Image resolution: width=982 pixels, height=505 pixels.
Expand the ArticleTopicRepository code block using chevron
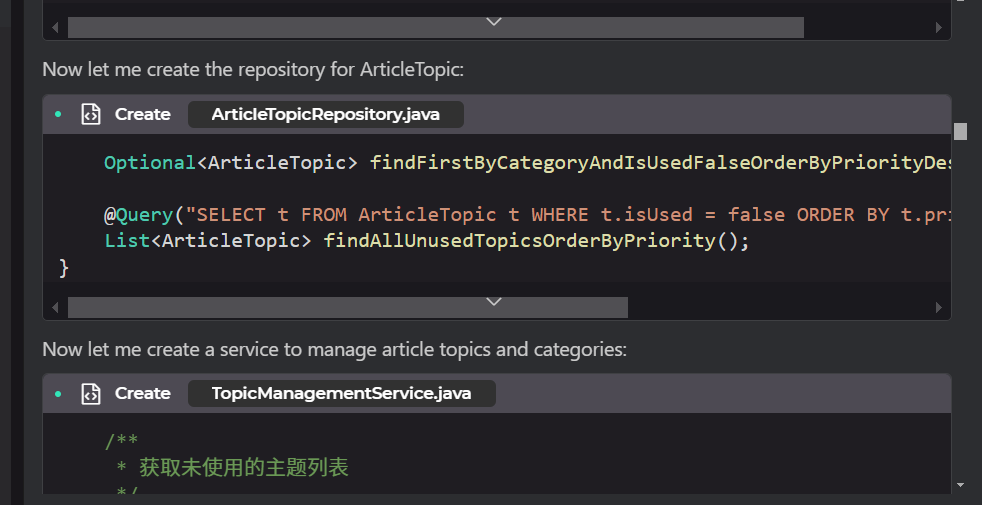pos(494,302)
